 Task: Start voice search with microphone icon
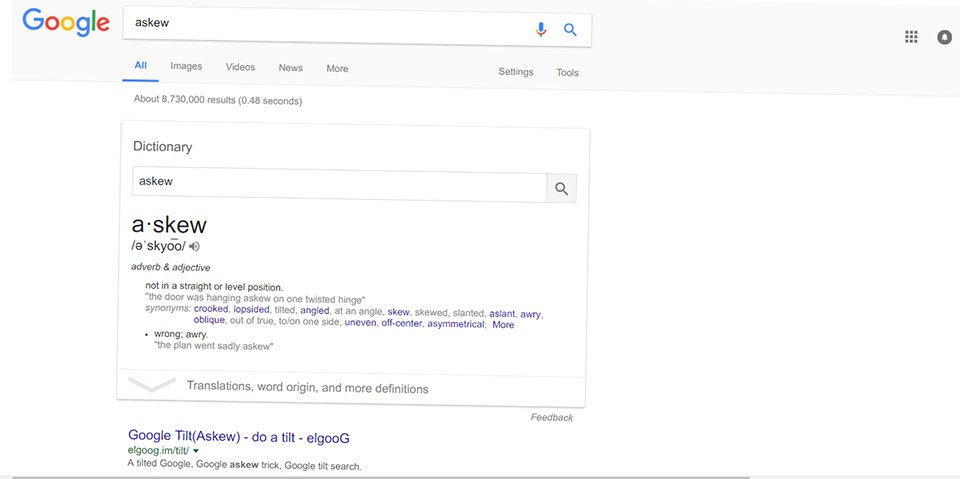(x=541, y=29)
